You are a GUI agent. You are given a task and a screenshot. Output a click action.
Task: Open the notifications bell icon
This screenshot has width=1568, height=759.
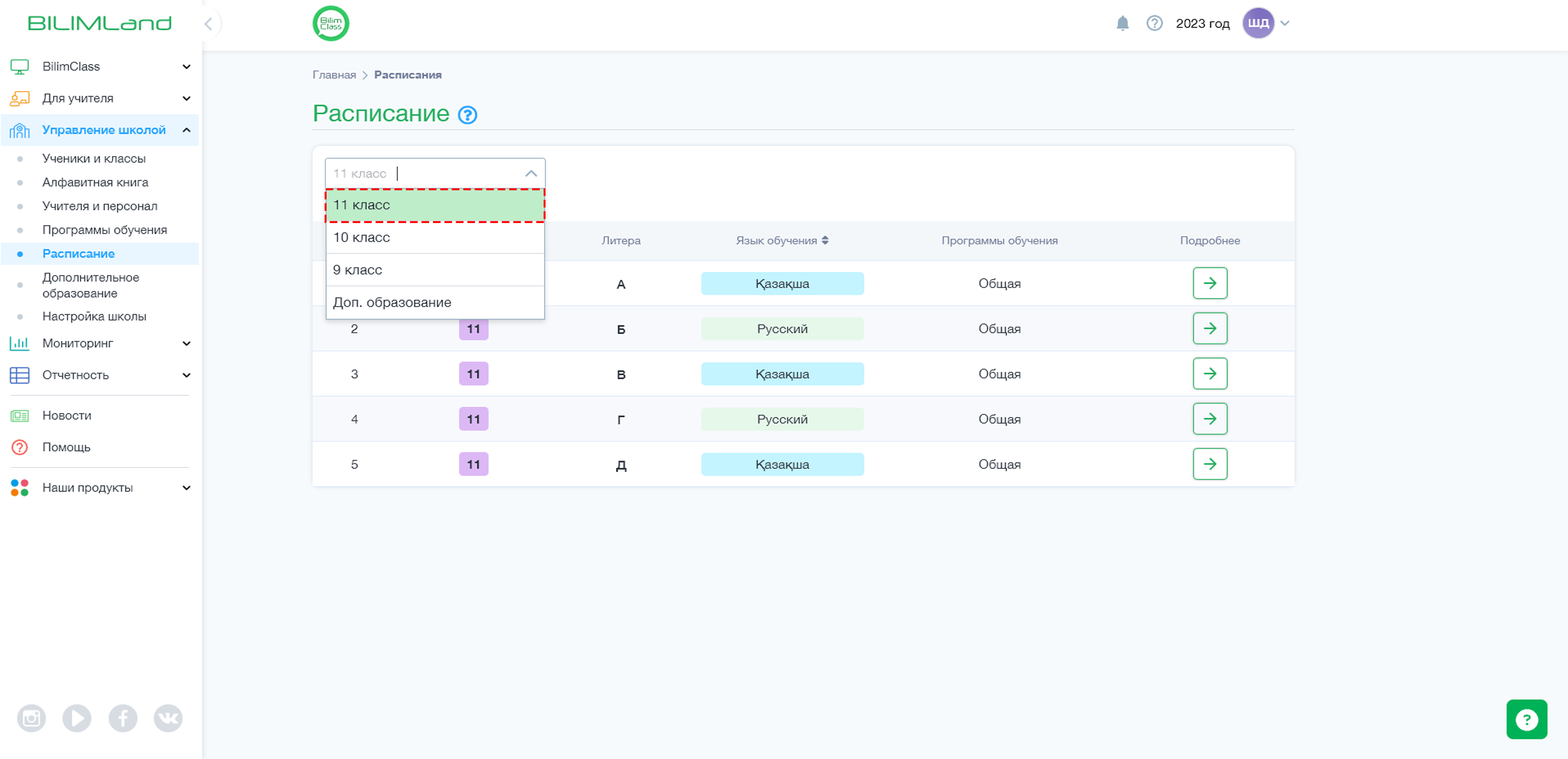pyautogui.click(x=1123, y=23)
